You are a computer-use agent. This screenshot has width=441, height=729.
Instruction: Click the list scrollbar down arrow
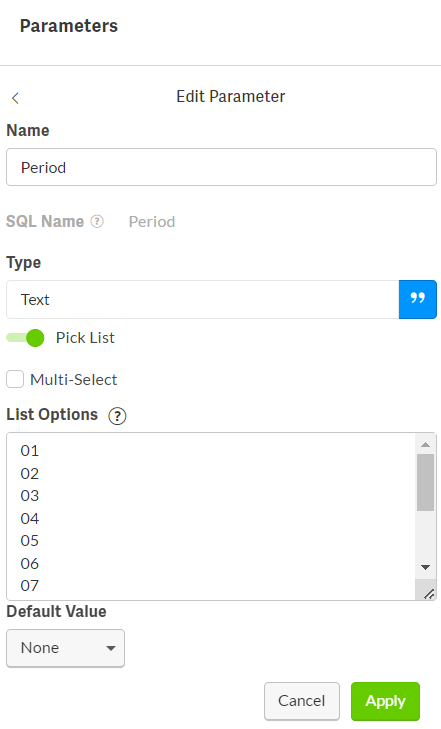(425, 567)
